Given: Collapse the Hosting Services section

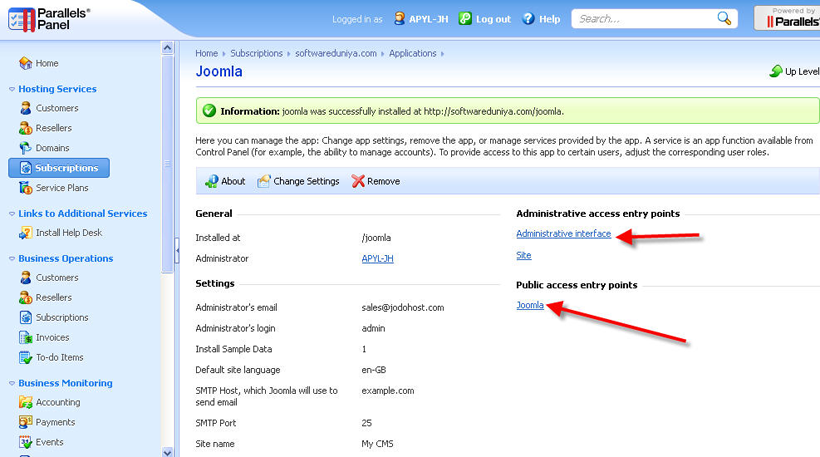Looking at the screenshot, I should pyautogui.click(x=12, y=89).
